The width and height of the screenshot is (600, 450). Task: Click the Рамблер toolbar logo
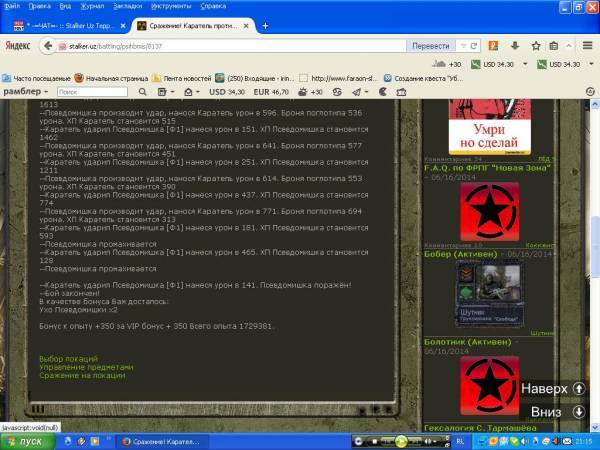tap(24, 92)
